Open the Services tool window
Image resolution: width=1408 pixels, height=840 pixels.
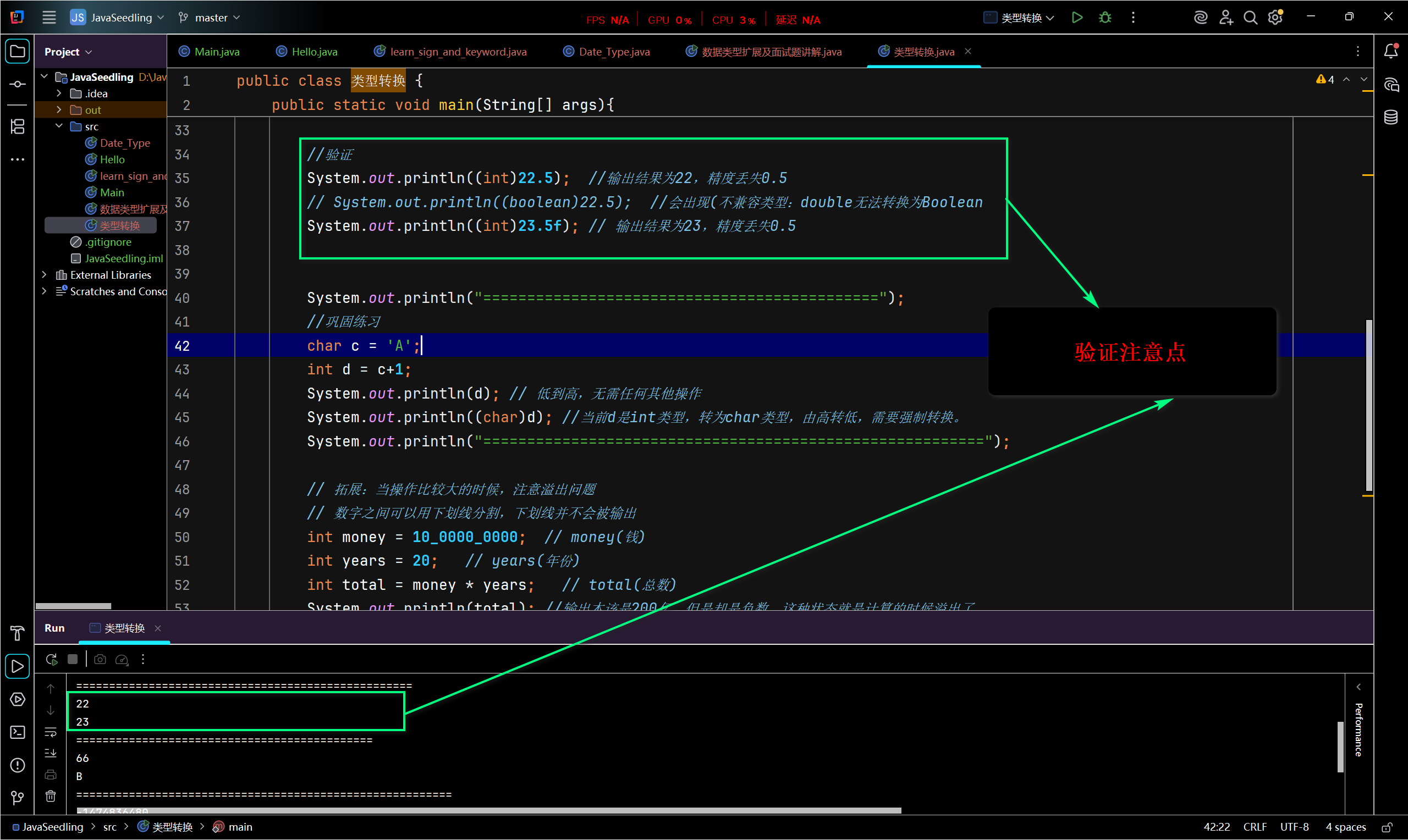coord(18,700)
